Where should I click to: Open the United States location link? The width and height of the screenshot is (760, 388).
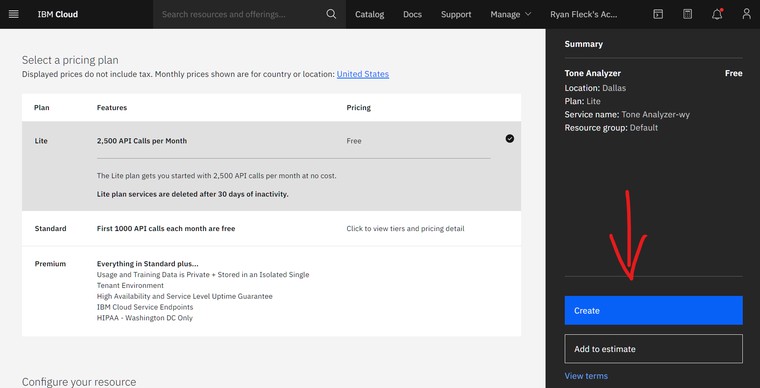(363, 74)
